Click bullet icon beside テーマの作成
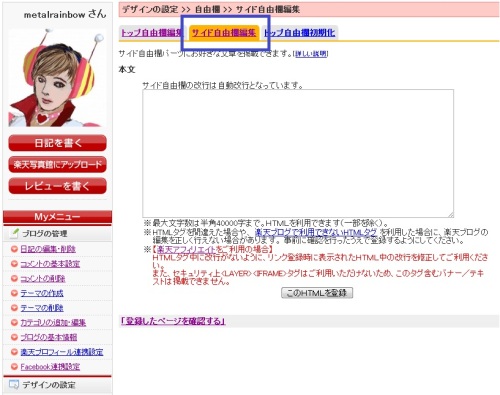 [14, 293]
